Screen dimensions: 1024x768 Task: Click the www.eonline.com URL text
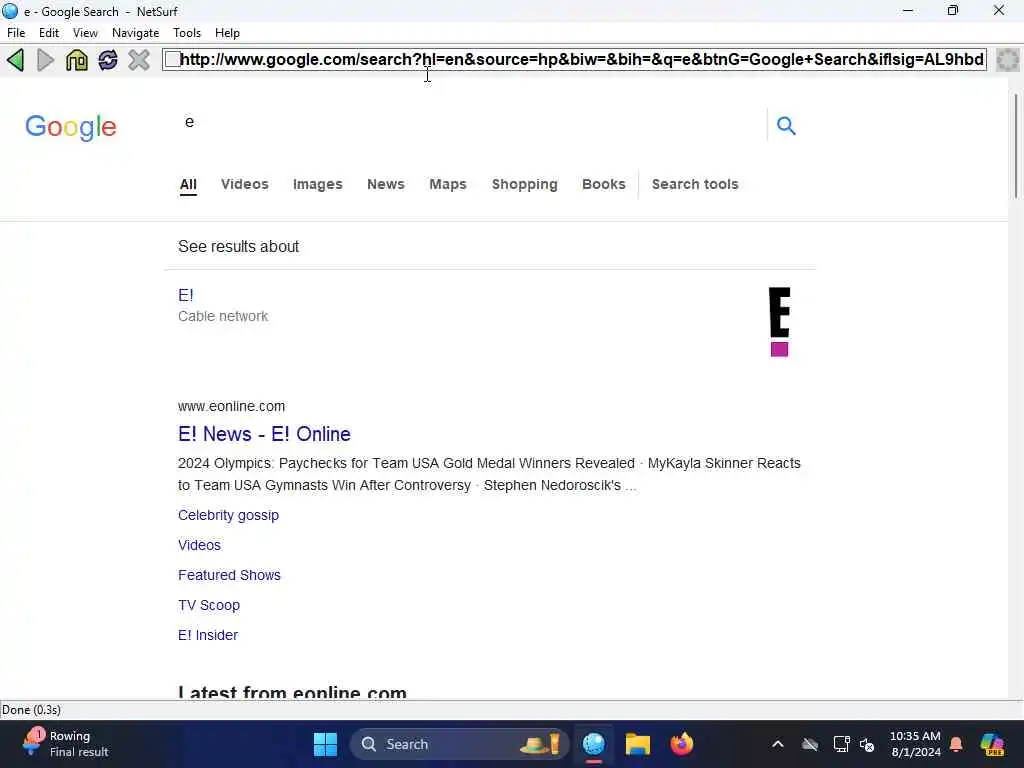coord(231,406)
